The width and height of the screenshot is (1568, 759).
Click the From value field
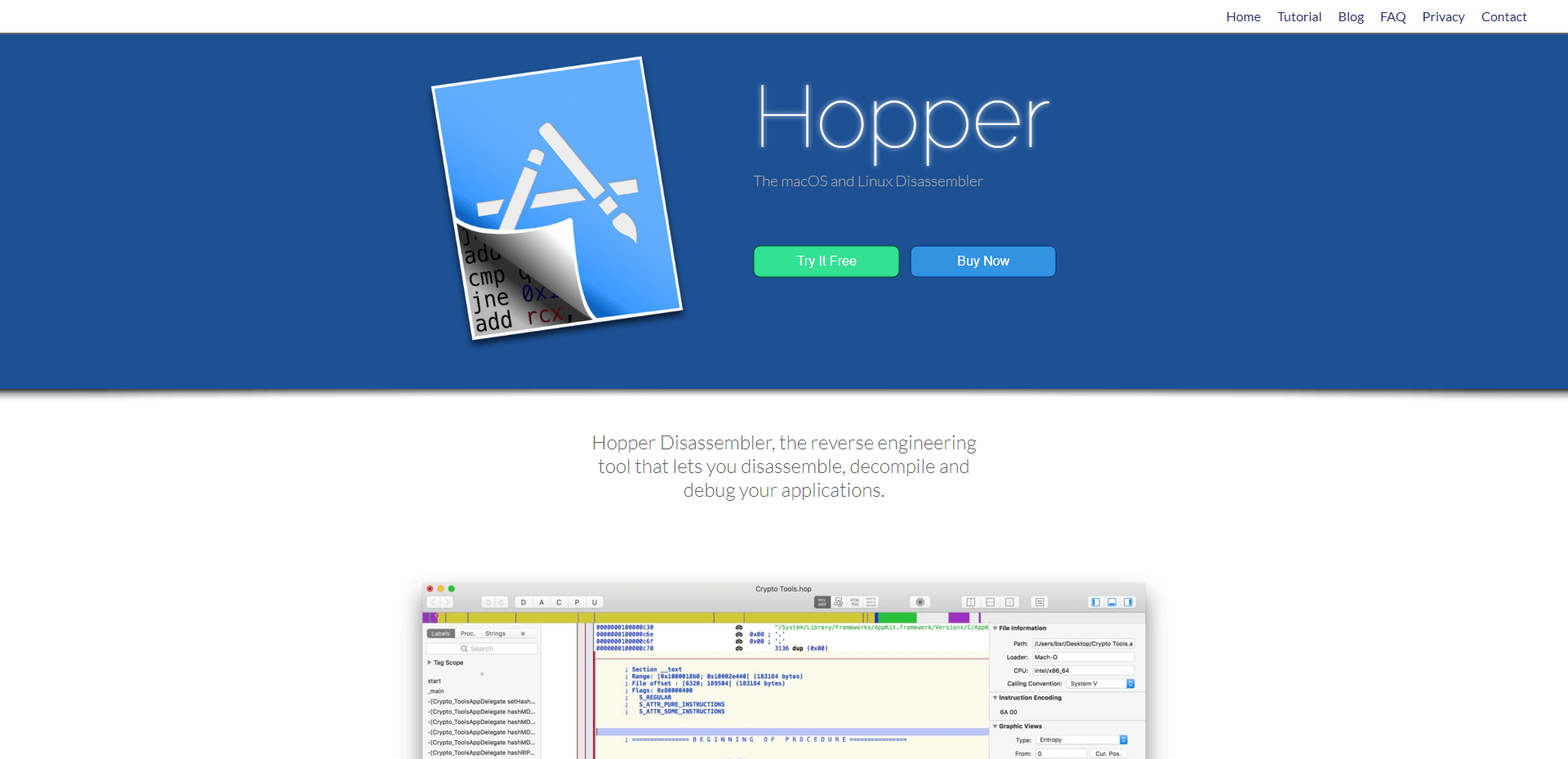[x=1061, y=754]
